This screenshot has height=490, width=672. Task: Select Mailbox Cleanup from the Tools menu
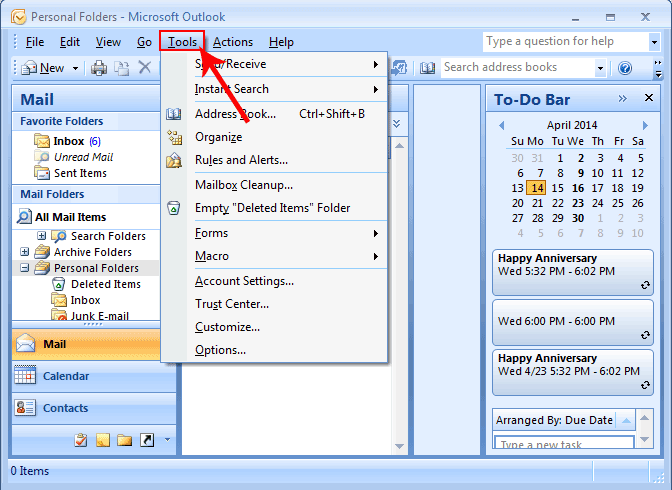(x=287, y=185)
